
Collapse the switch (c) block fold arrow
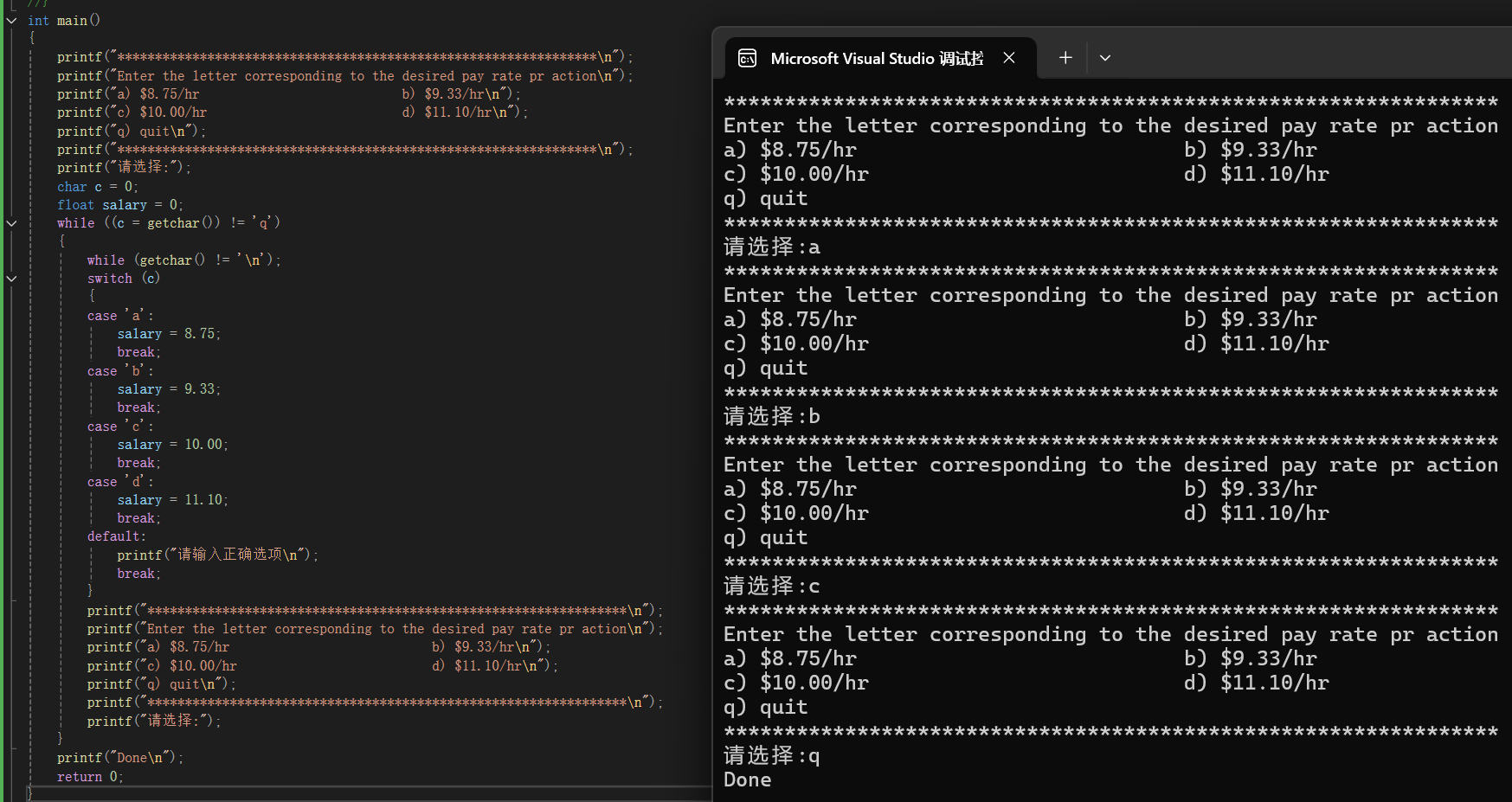tap(11, 279)
